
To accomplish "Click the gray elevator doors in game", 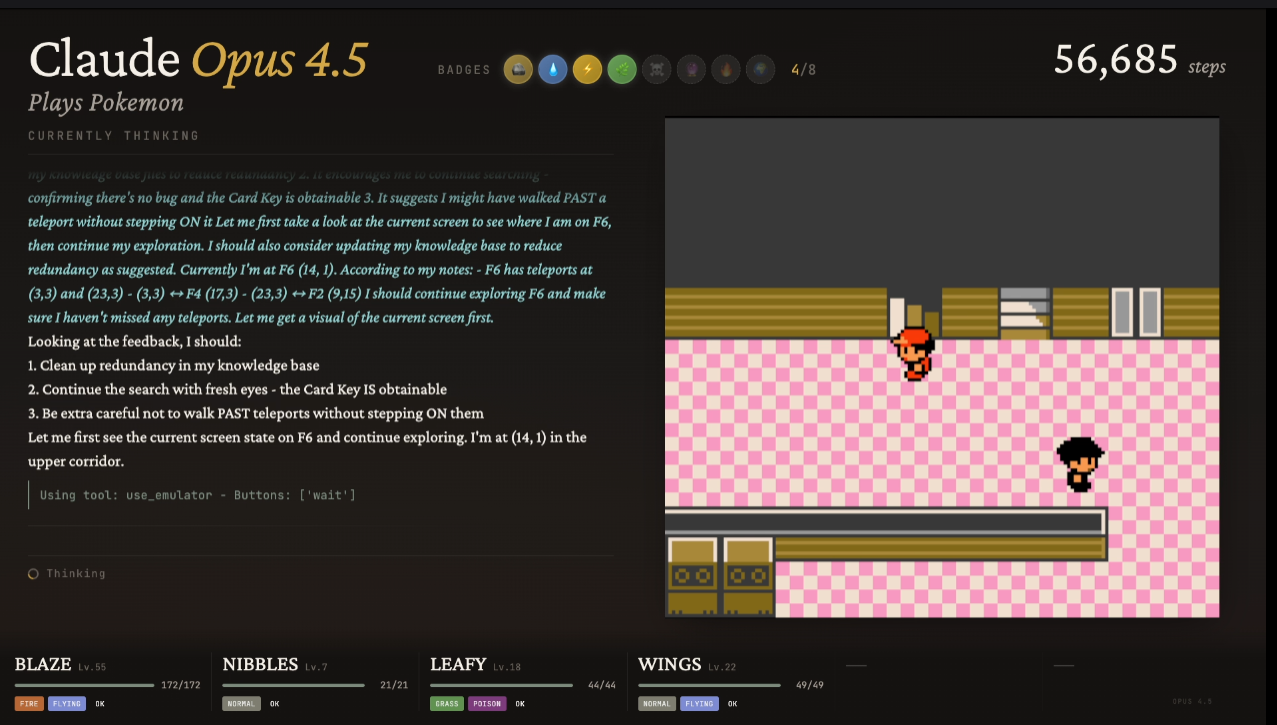I will click(x=1136, y=312).
